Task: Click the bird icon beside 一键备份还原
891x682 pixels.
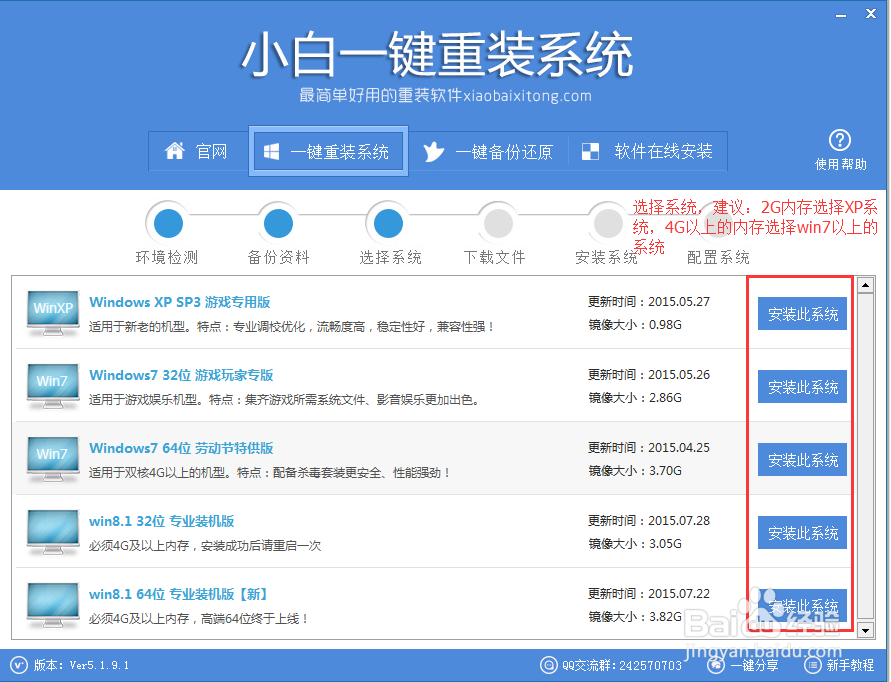Action: (x=434, y=152)
